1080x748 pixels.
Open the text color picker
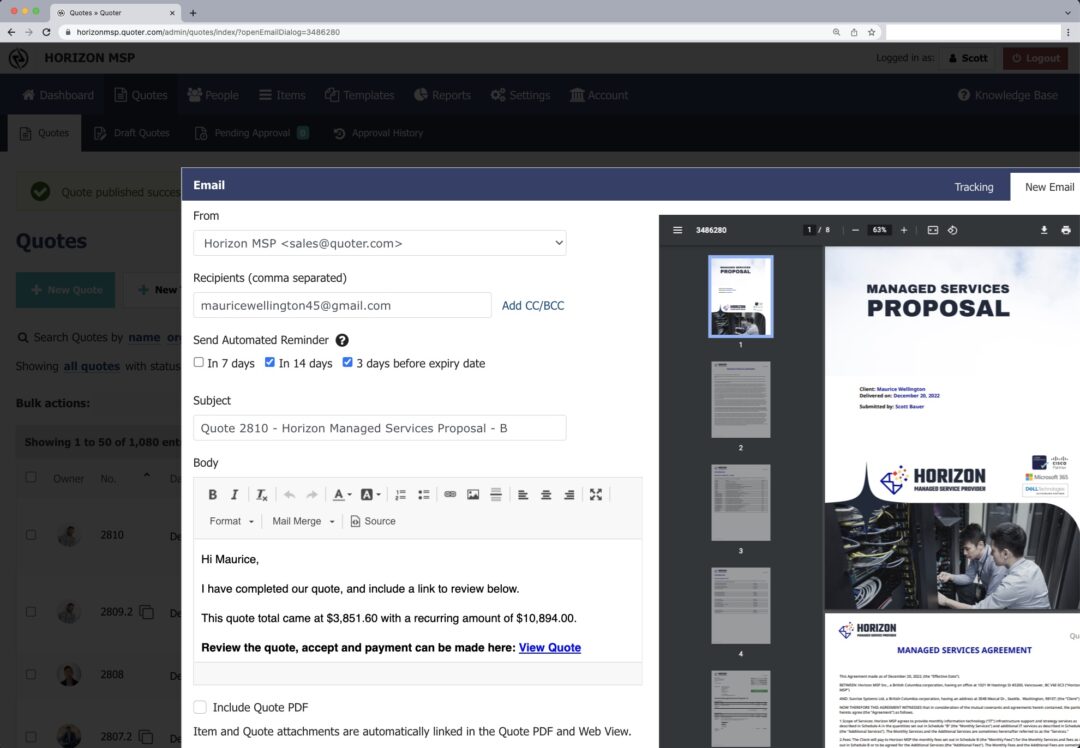341,494
